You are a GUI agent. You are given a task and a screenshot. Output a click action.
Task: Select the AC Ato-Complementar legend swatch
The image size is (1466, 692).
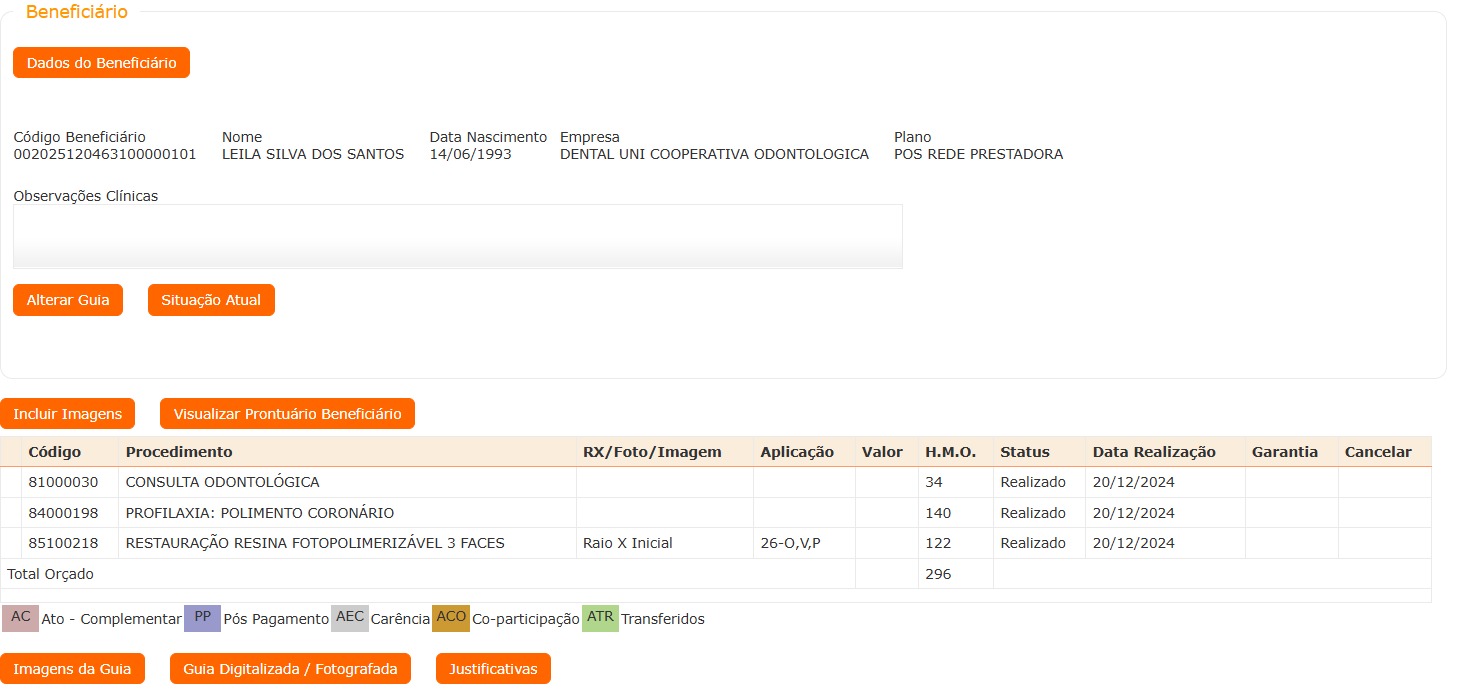tap(20, 618)
